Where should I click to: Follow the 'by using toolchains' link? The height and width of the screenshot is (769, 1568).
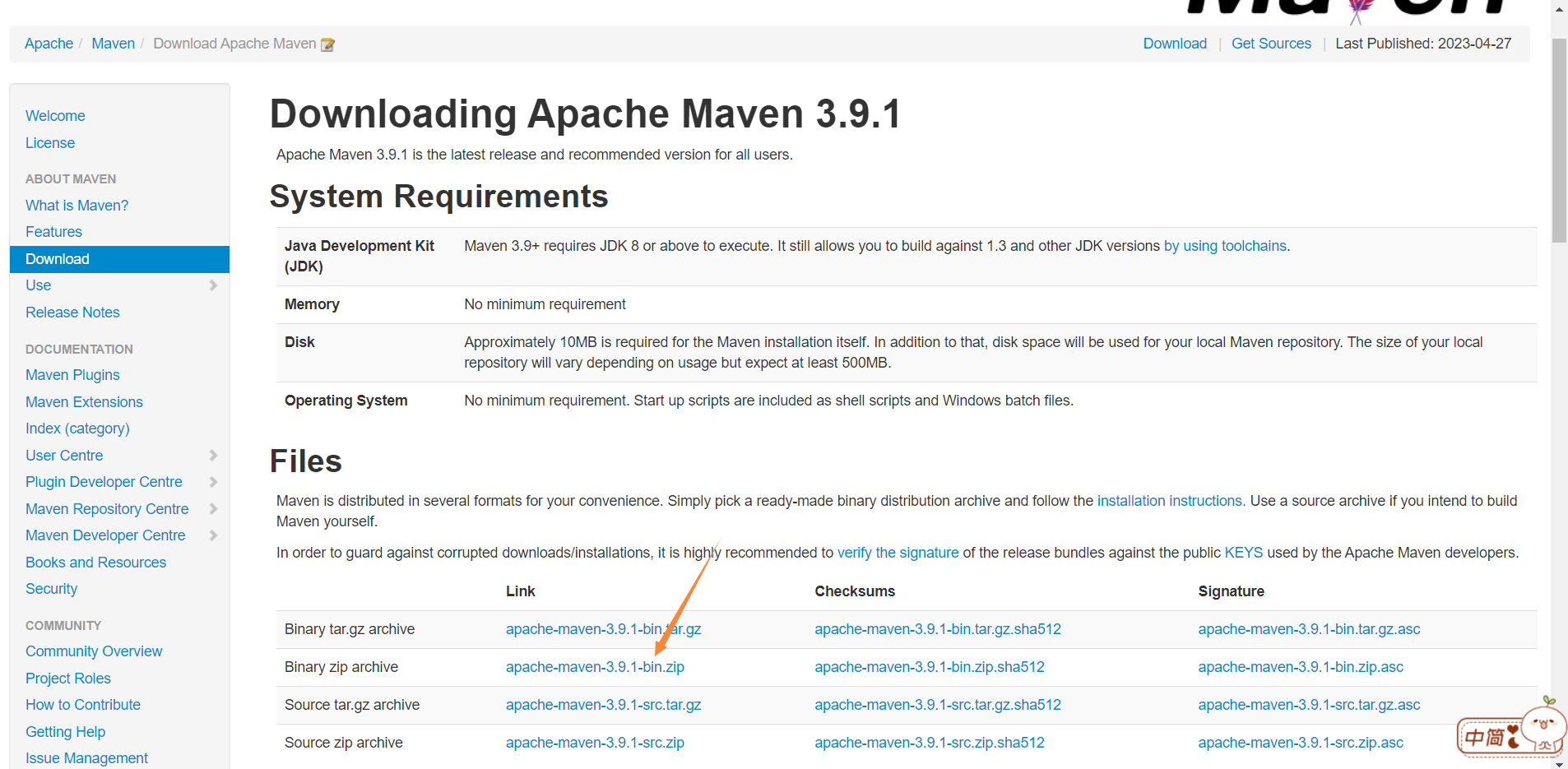[x=1225, y=246]
